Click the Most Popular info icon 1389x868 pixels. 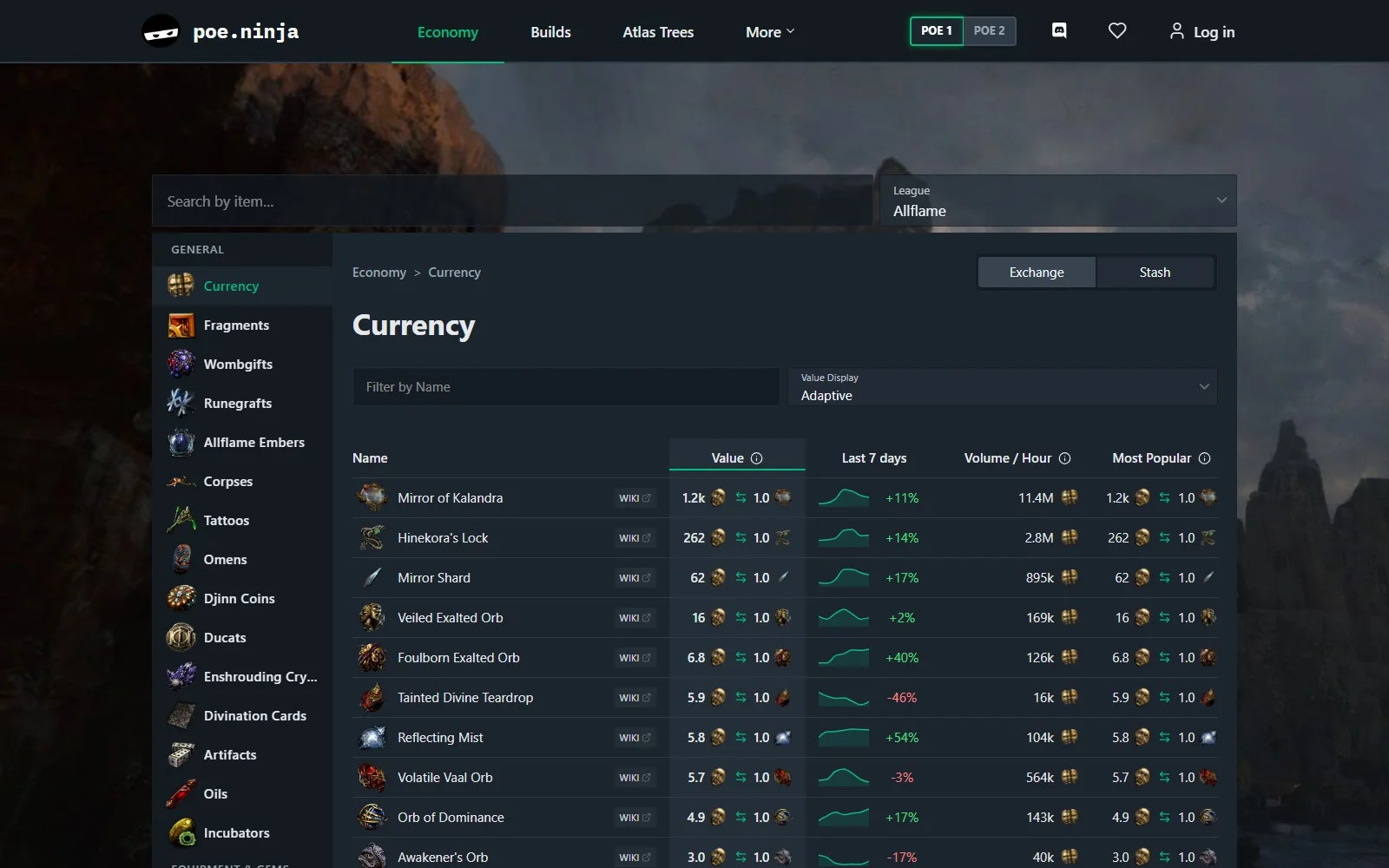[1204, 458]
